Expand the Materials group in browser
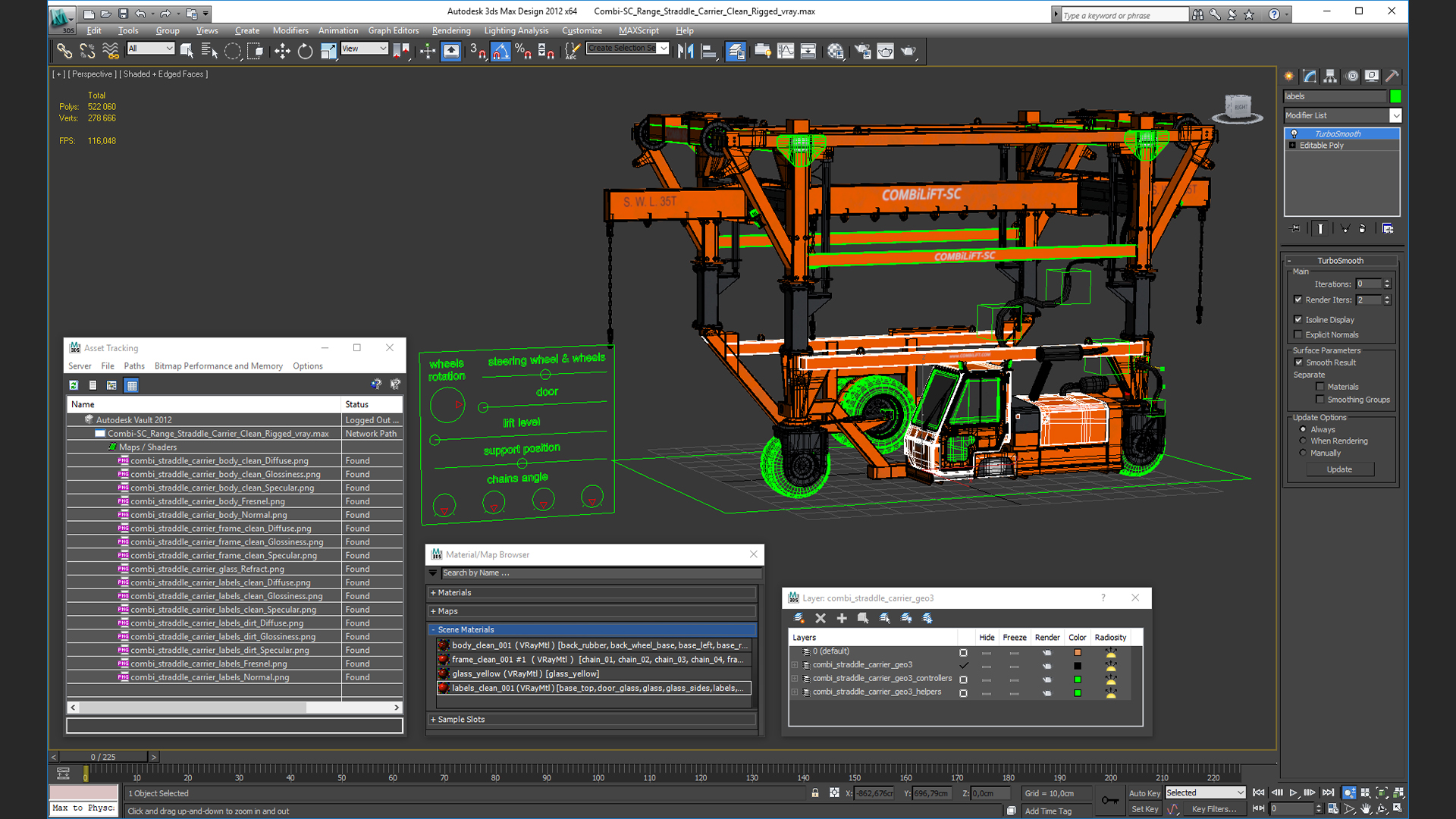1456x819 pixels. [x=591, y=592]
